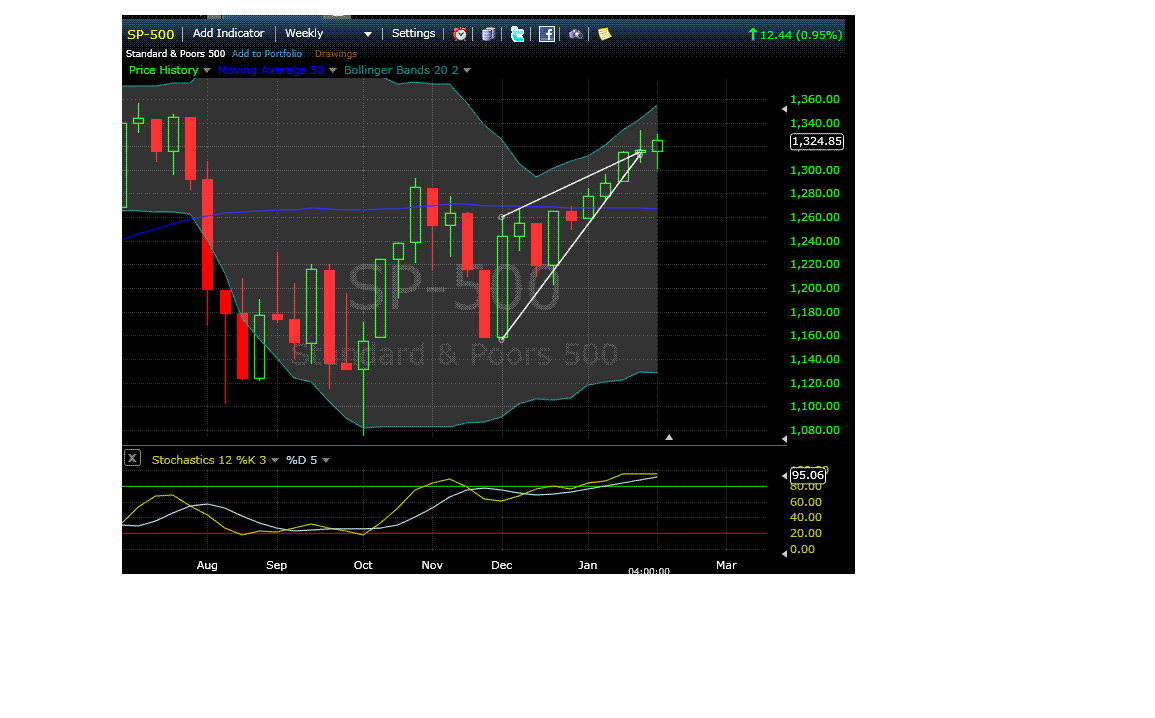This screenshot has width=1155, height=718.
Task: Click the upper endpoint handle of the drawn trendline
Action: [x=502, y=217]
